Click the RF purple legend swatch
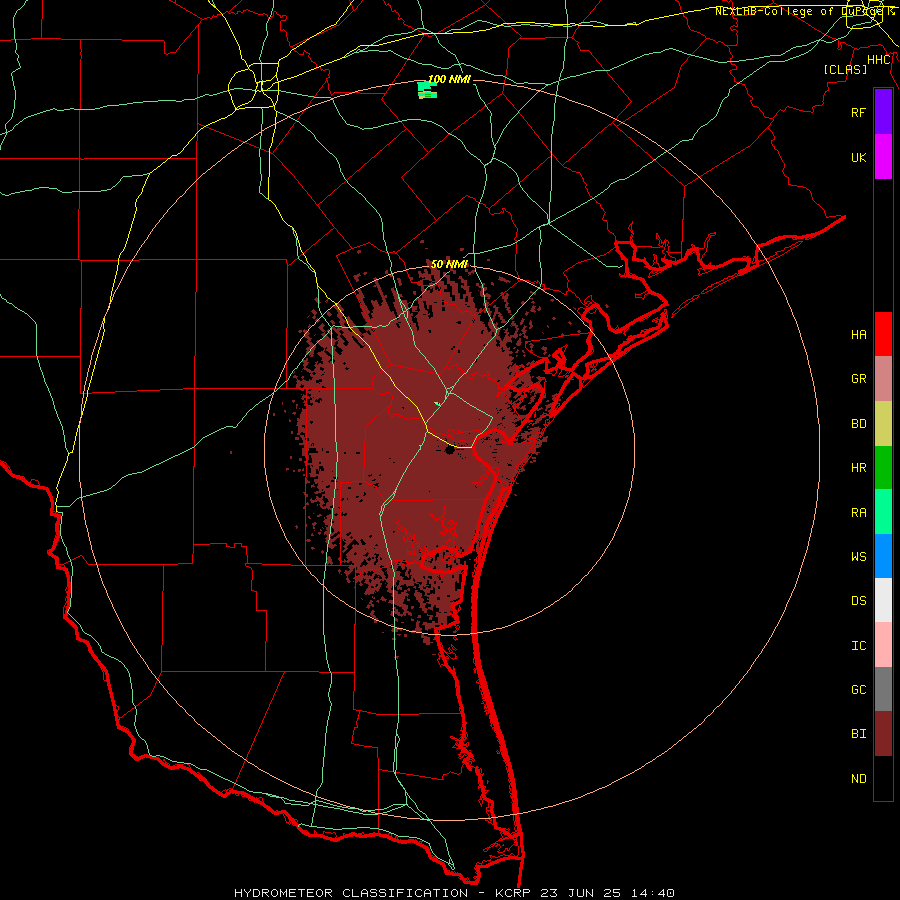 pos(883,112)
